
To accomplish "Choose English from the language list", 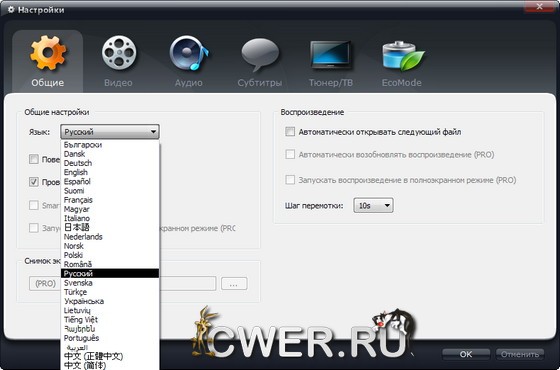I will [110, 172].
